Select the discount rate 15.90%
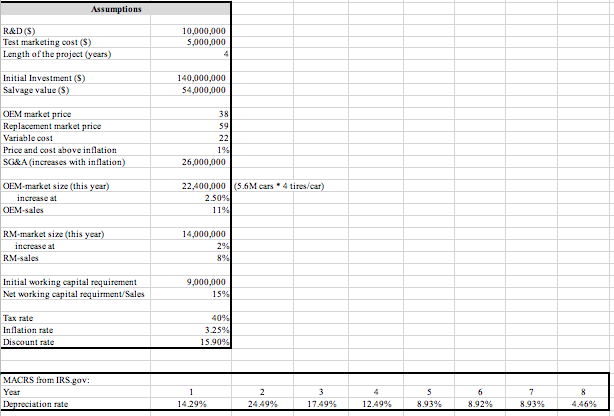 pyautogui.click(x=191, y=342)
